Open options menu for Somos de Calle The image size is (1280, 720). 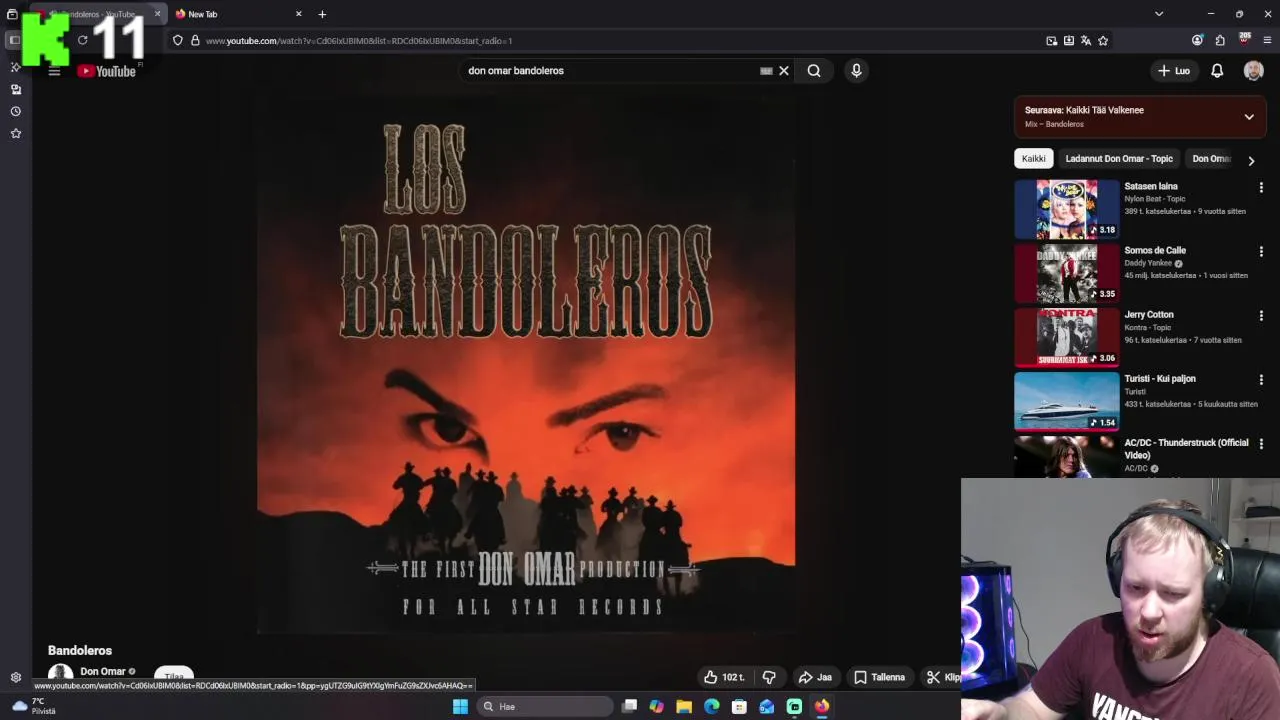(x=1261, y=251)
